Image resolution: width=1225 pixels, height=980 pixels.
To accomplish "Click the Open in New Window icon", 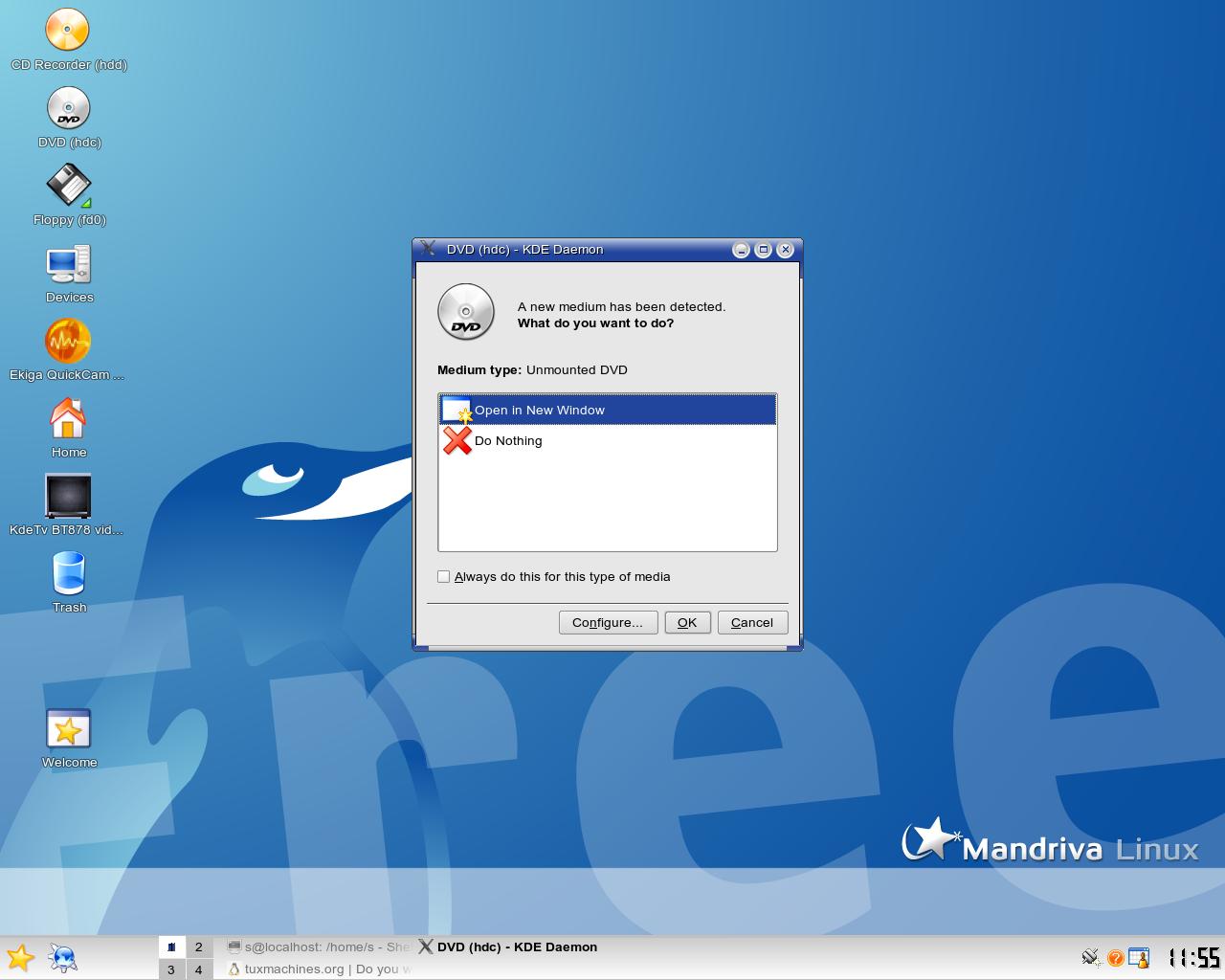I will coord(457,410).
